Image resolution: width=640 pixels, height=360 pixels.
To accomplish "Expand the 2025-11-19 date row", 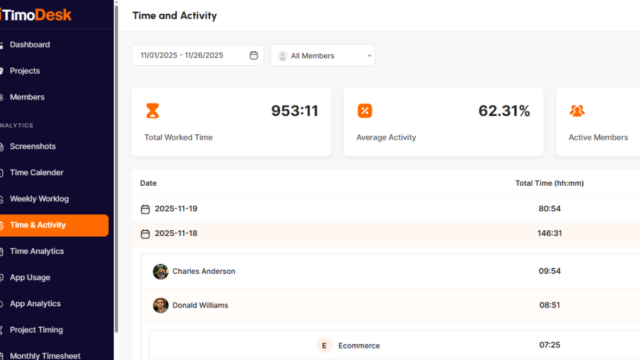I will [386, 209].
